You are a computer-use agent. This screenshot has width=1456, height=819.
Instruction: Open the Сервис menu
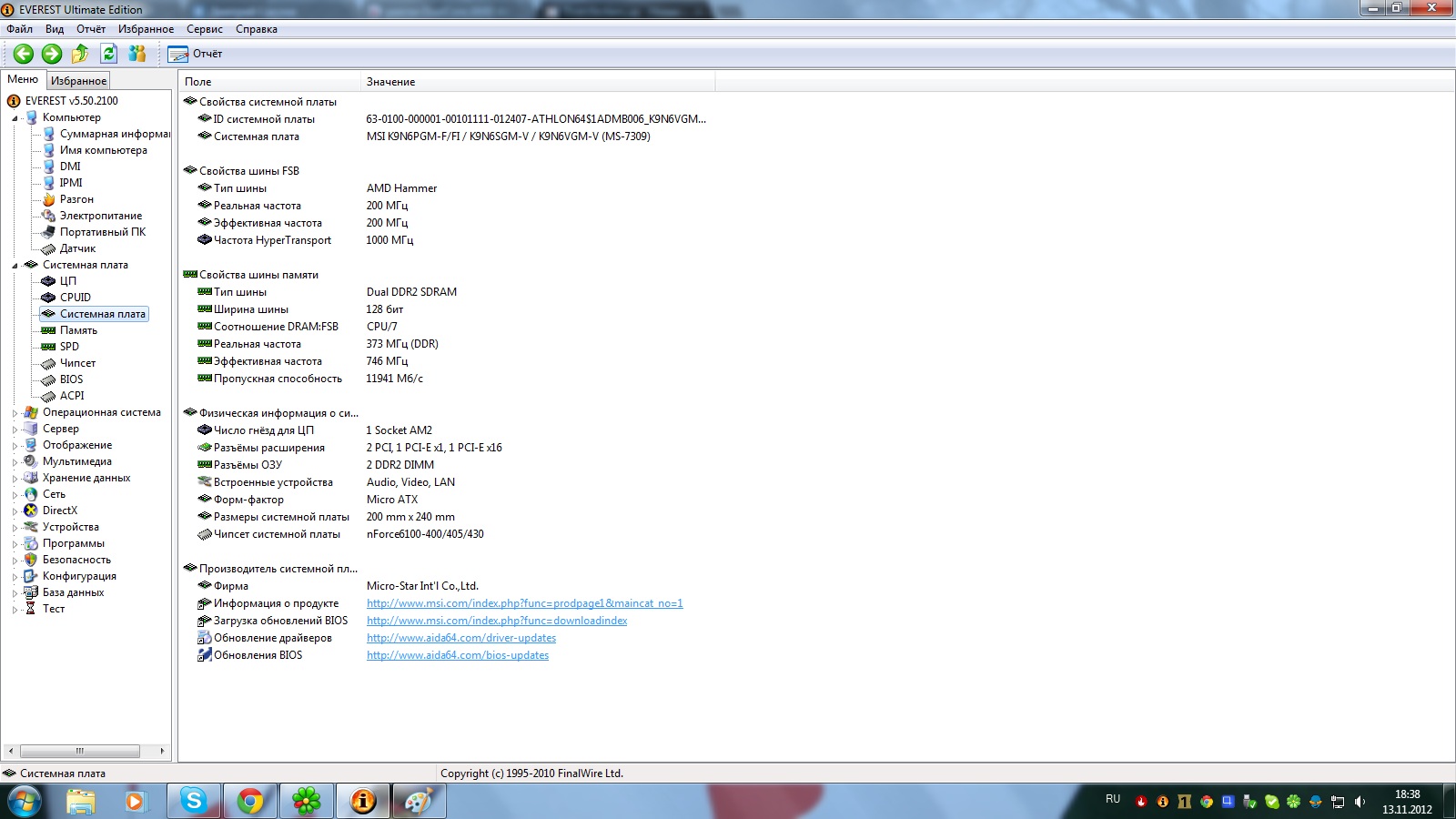pos(205,29)
